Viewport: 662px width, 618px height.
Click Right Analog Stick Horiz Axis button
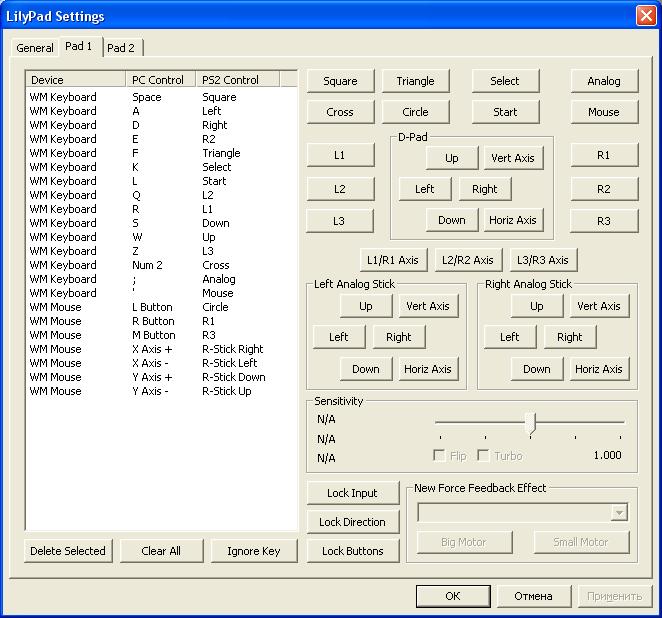(x=599, y=369)
